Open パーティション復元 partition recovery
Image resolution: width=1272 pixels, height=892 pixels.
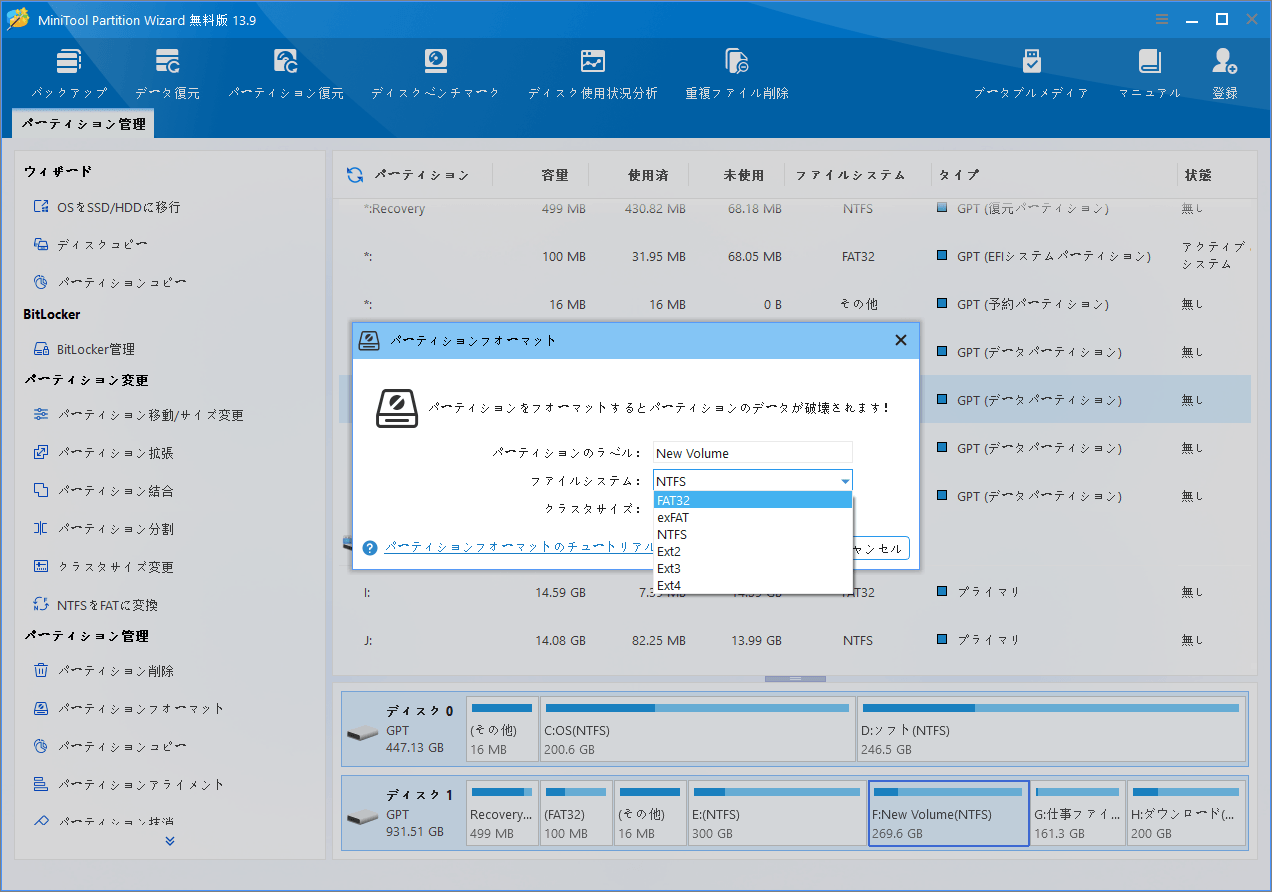(286, 73)
